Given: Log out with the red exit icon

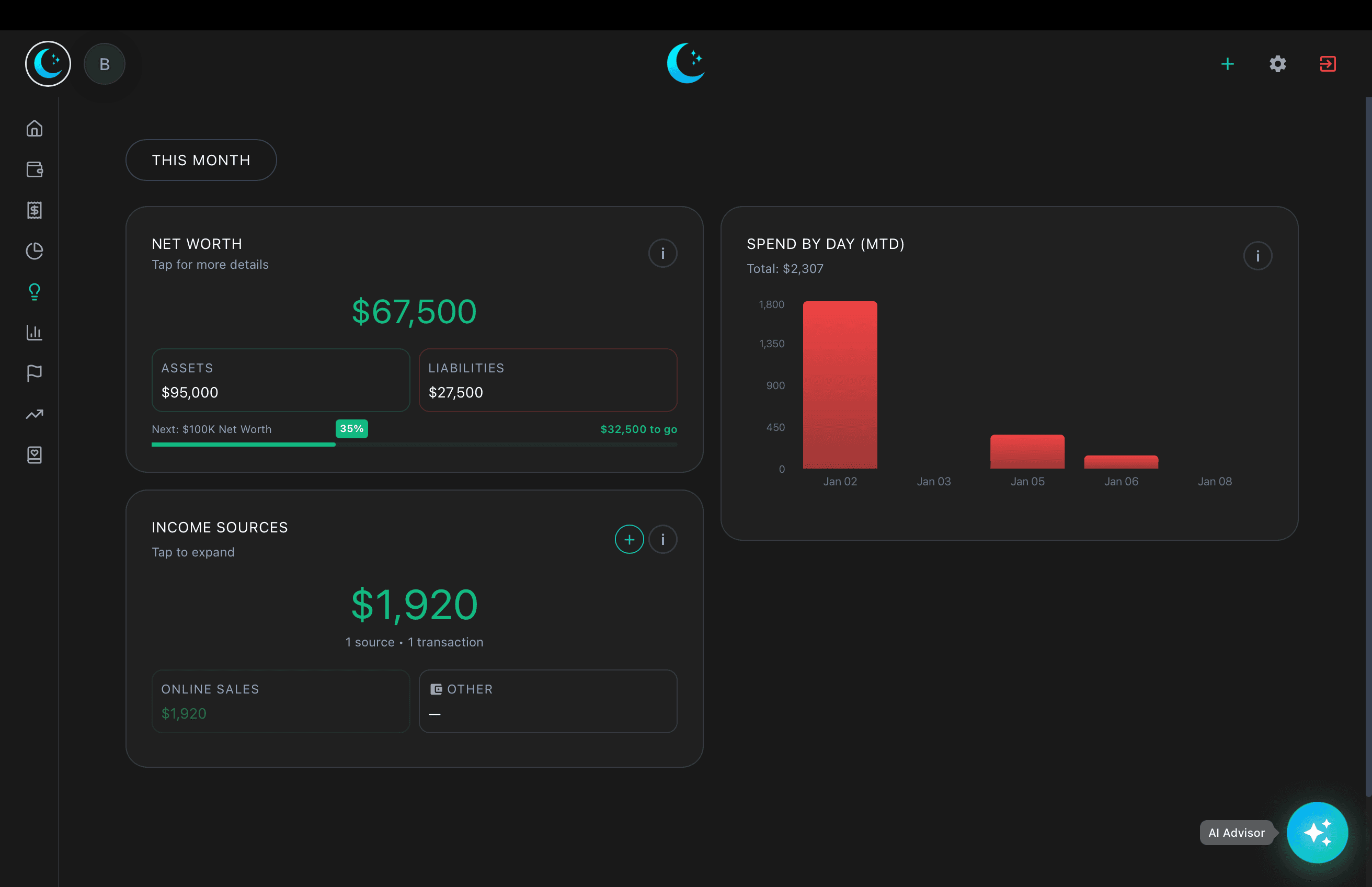Looking at the screenshot, I should tap(1327, 63).
